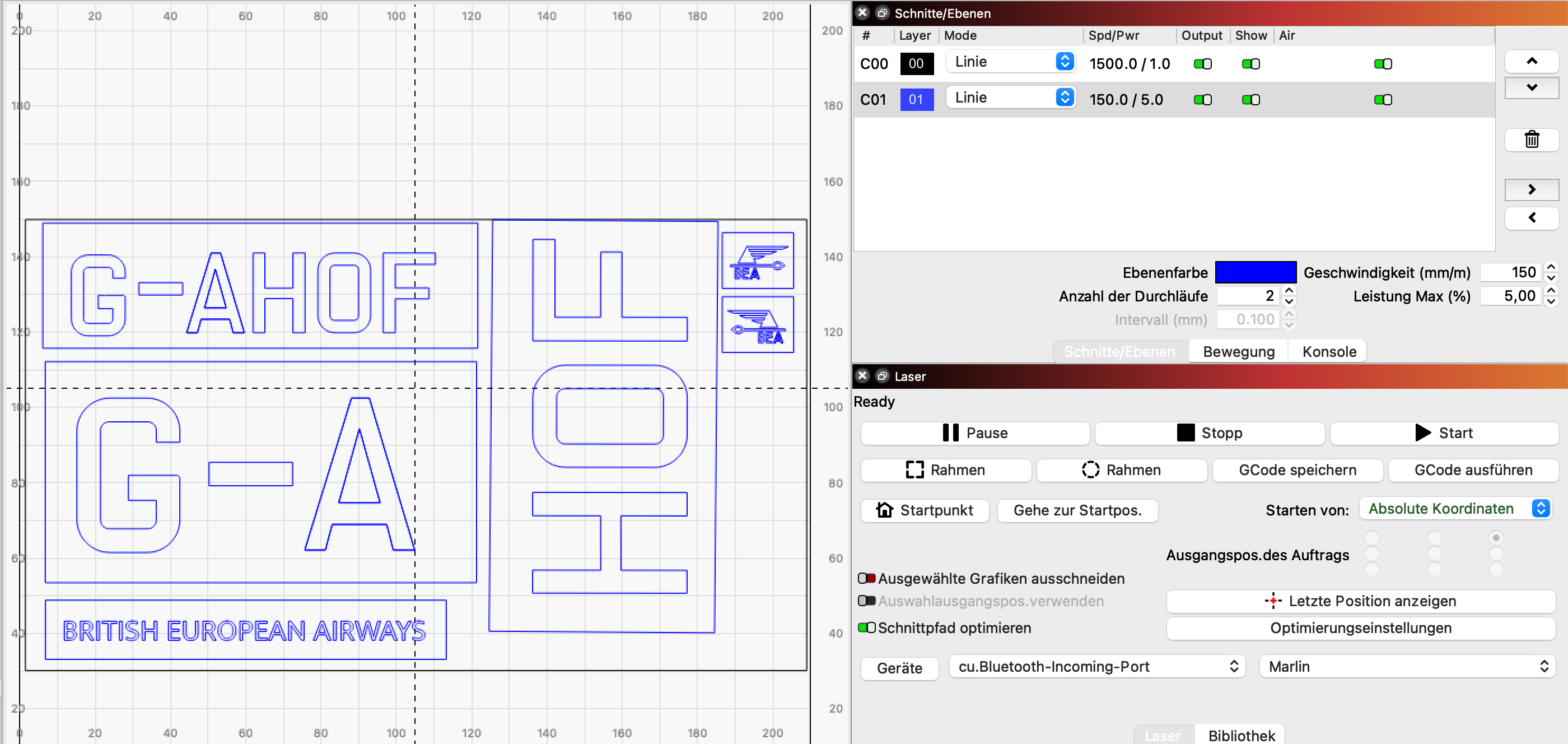Open Marlin device profile dropdown

pyautogui.click(x=1407, y=666)
